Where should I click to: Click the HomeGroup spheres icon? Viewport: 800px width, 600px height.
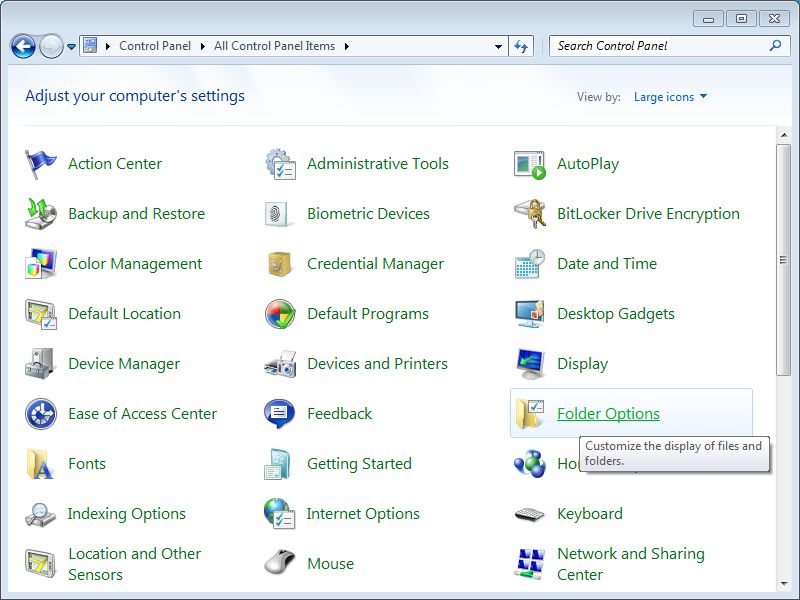(x=530, y=464)
